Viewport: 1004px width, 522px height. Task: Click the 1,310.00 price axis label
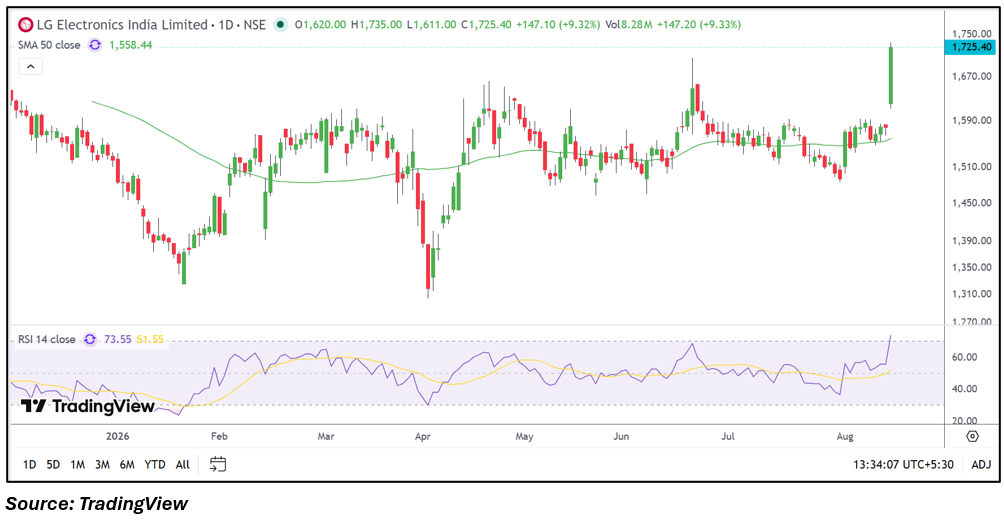[x=972, y=295]
